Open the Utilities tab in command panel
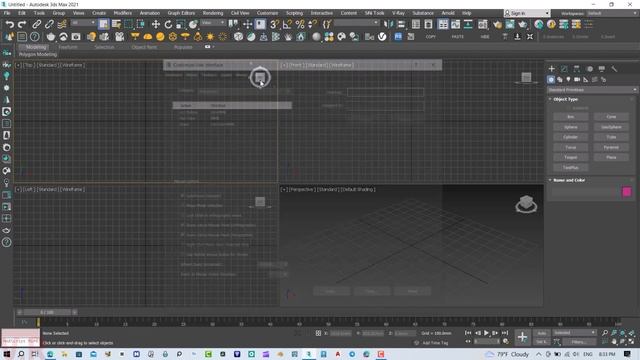The width and height of the screenshot is (640, 360). click(x=614, y=69)
